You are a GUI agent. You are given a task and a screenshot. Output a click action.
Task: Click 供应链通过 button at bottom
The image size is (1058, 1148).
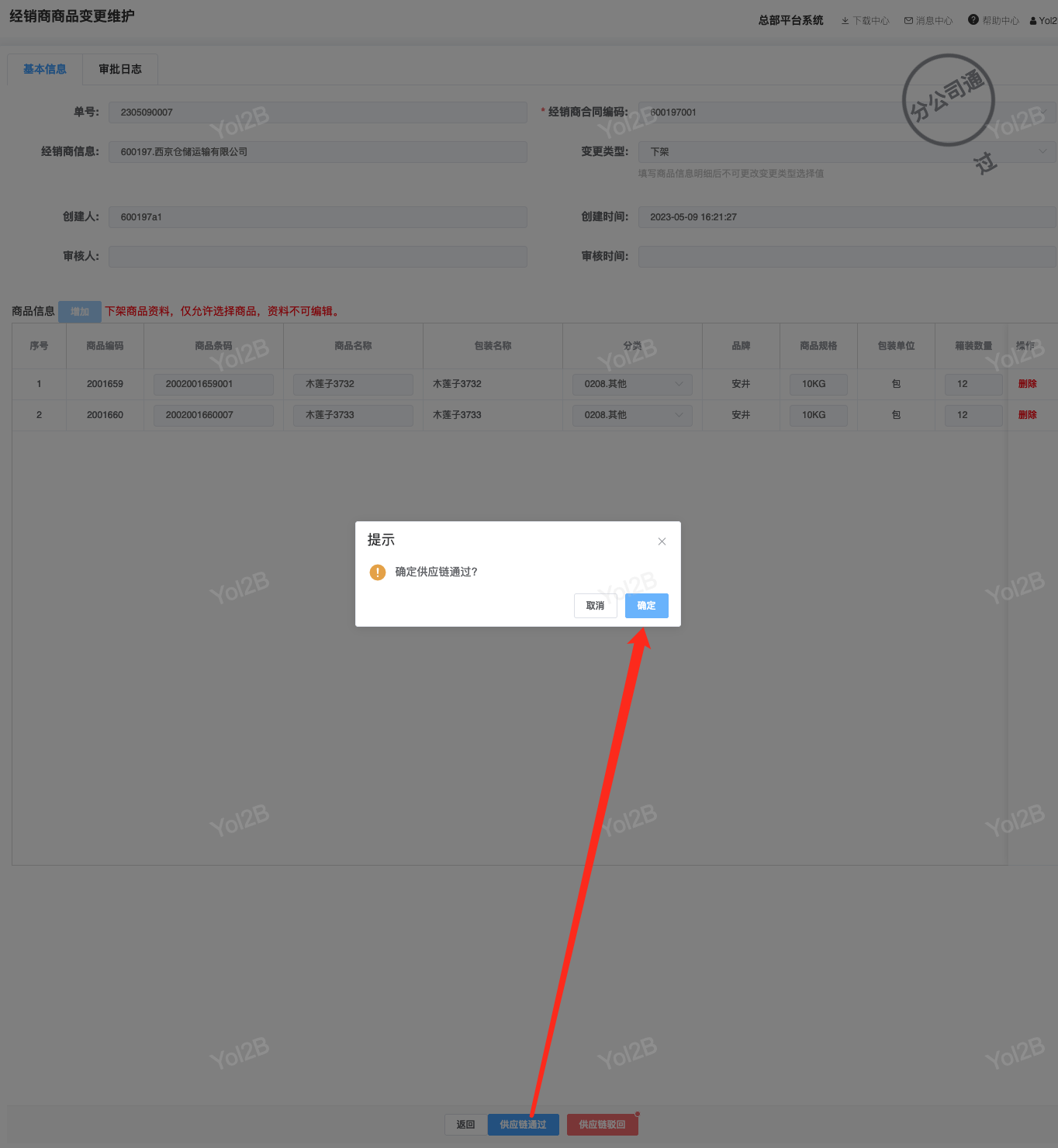524,1125
